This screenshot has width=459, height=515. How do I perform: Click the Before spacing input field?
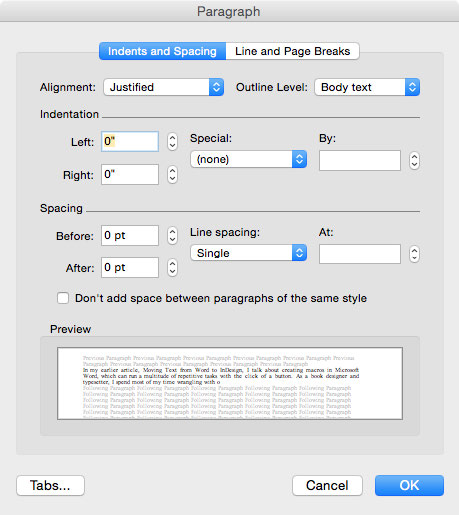130,235
